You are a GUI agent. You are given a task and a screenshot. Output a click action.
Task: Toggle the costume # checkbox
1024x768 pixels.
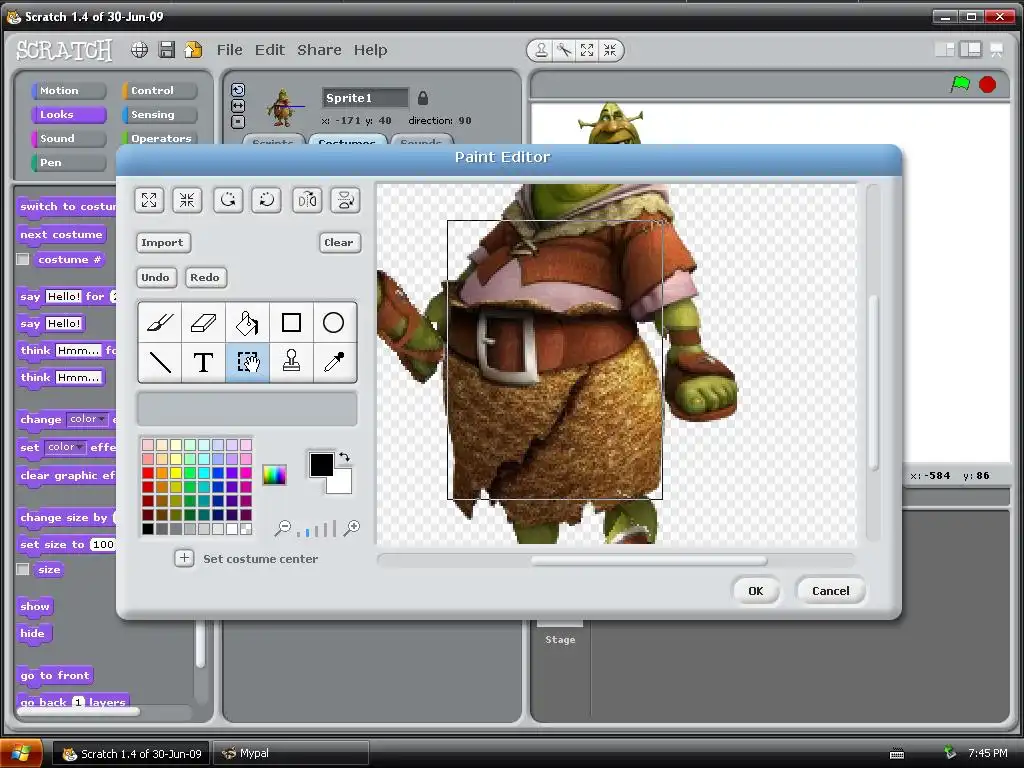click(23, 259)
